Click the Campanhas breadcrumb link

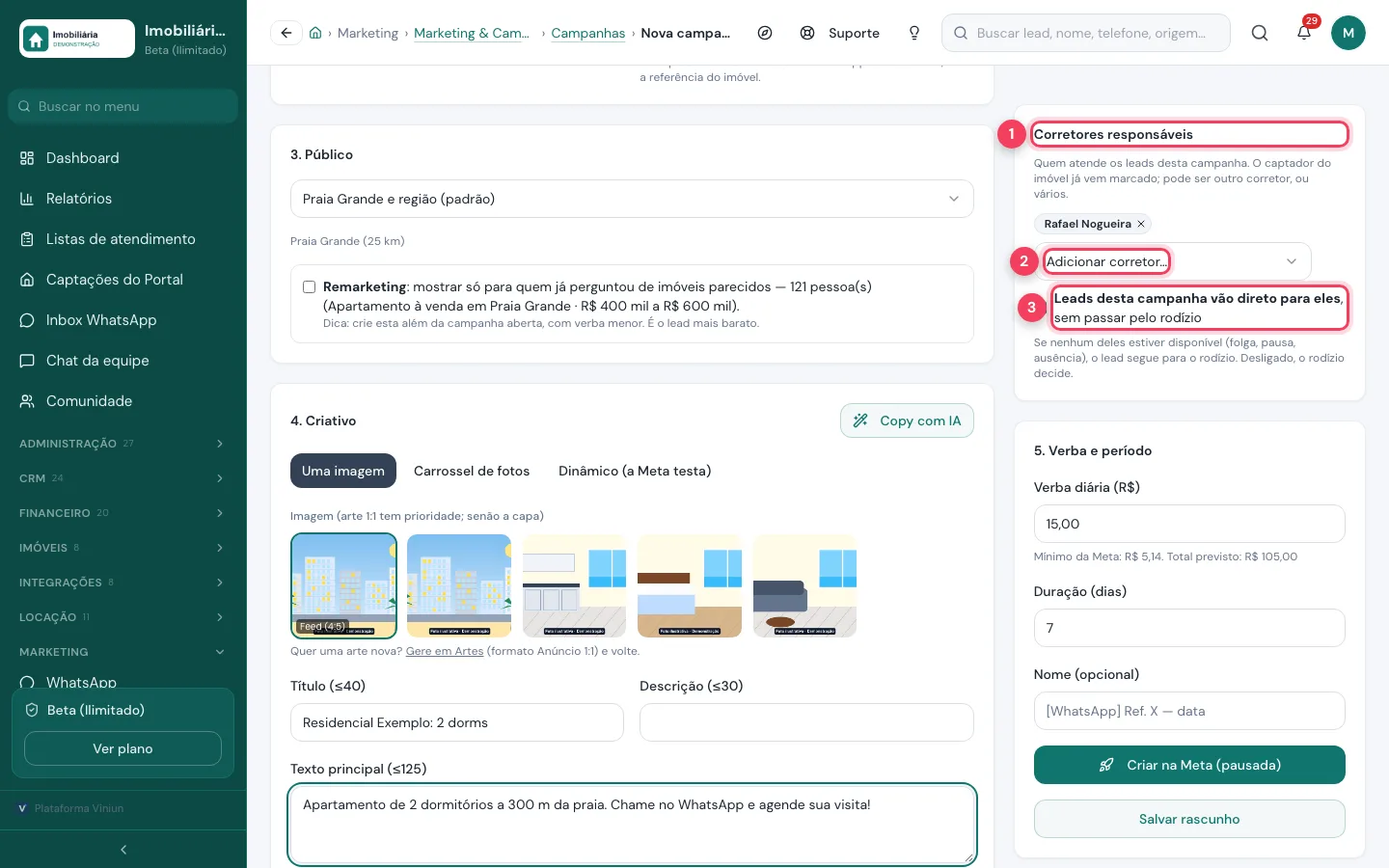588,33
